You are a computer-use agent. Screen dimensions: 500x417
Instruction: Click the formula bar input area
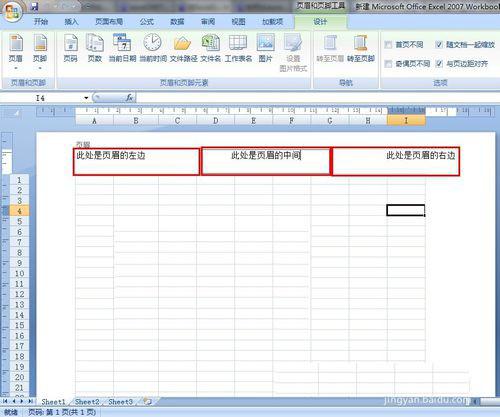point(317,98)
